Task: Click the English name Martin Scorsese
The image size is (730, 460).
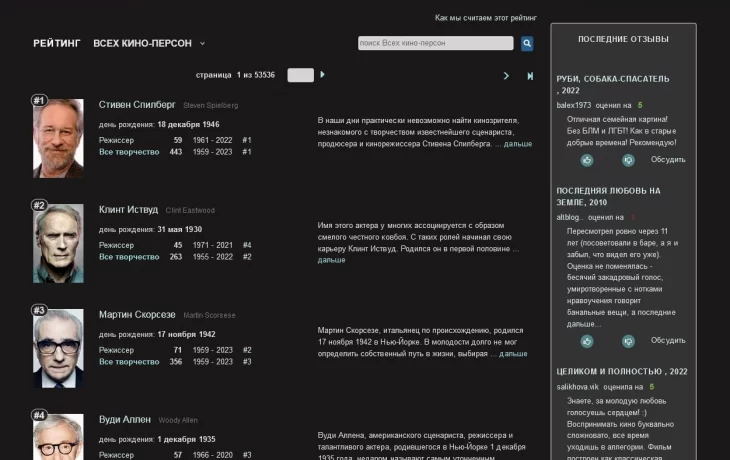Action: (x=209, y=316)
